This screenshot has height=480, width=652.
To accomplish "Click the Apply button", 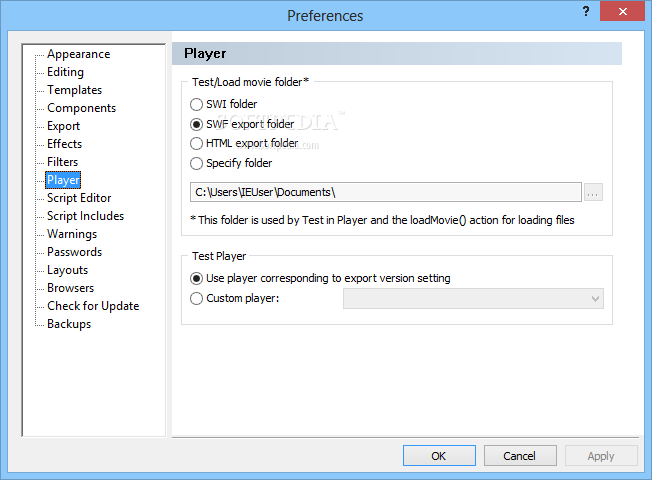I will [x=601, y=456].
